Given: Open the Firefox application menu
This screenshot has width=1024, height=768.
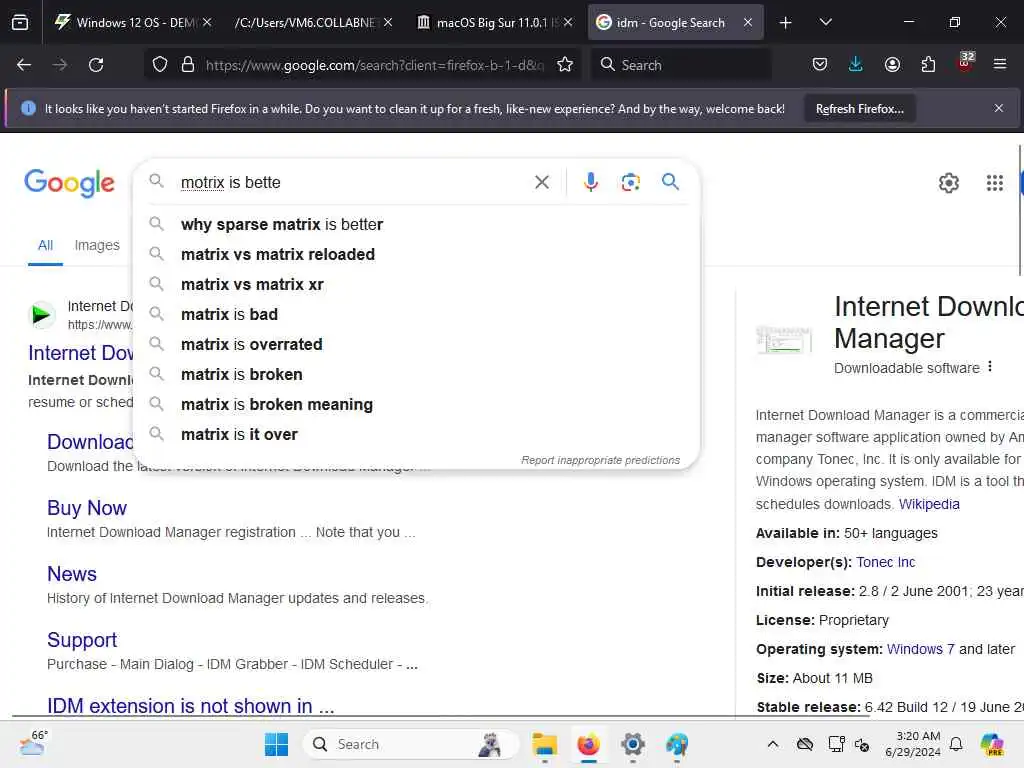Looking at the screenshot, I should 1000,65.
